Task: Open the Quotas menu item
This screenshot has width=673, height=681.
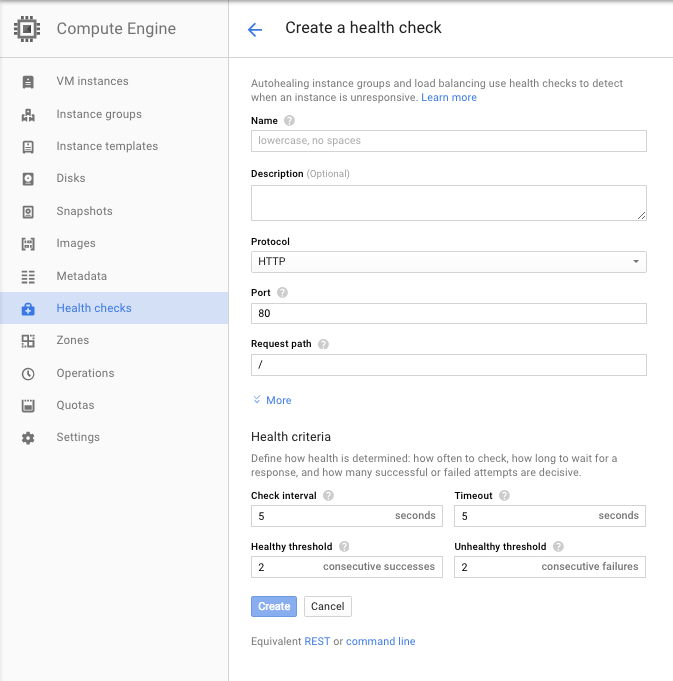Action: [x=75, y=405]
